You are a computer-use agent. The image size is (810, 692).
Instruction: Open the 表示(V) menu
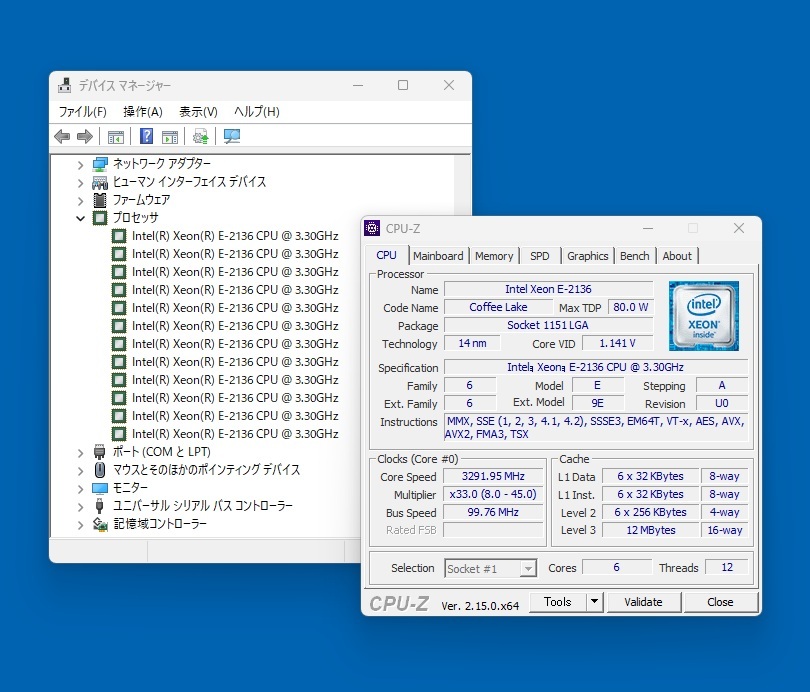pos(198,112)
